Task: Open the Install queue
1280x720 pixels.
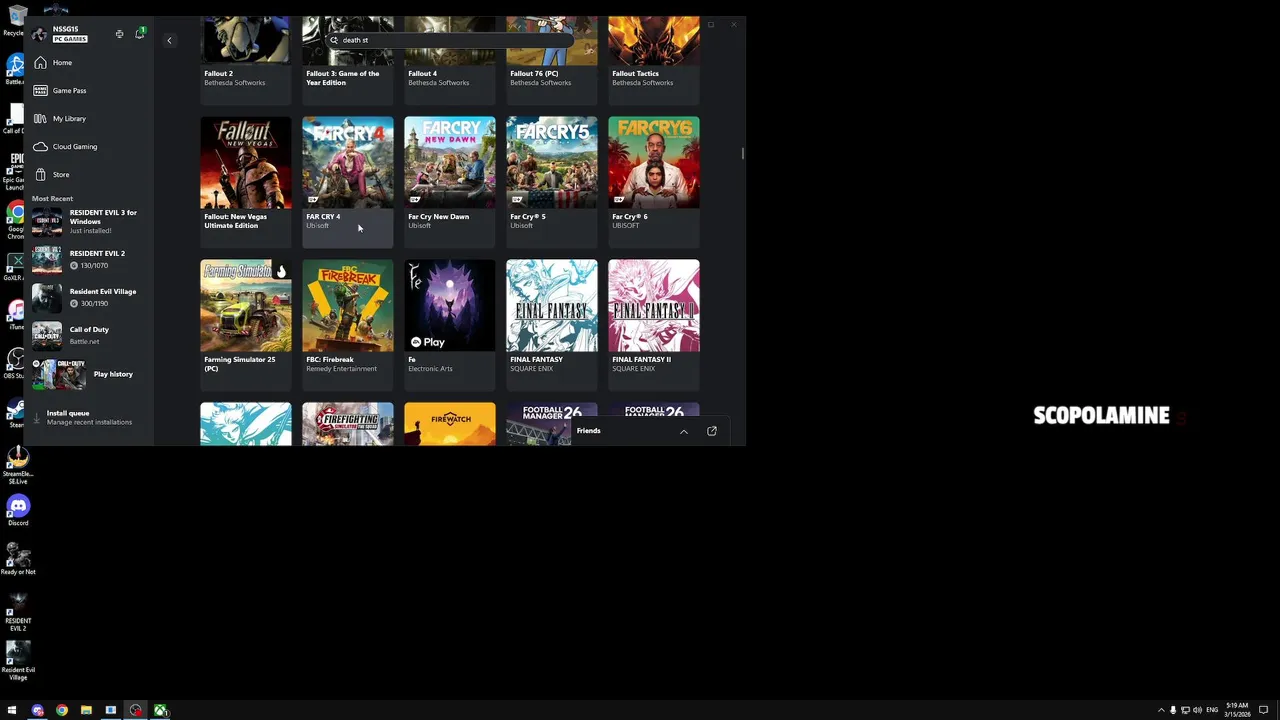Action: [x=88, y=417]
